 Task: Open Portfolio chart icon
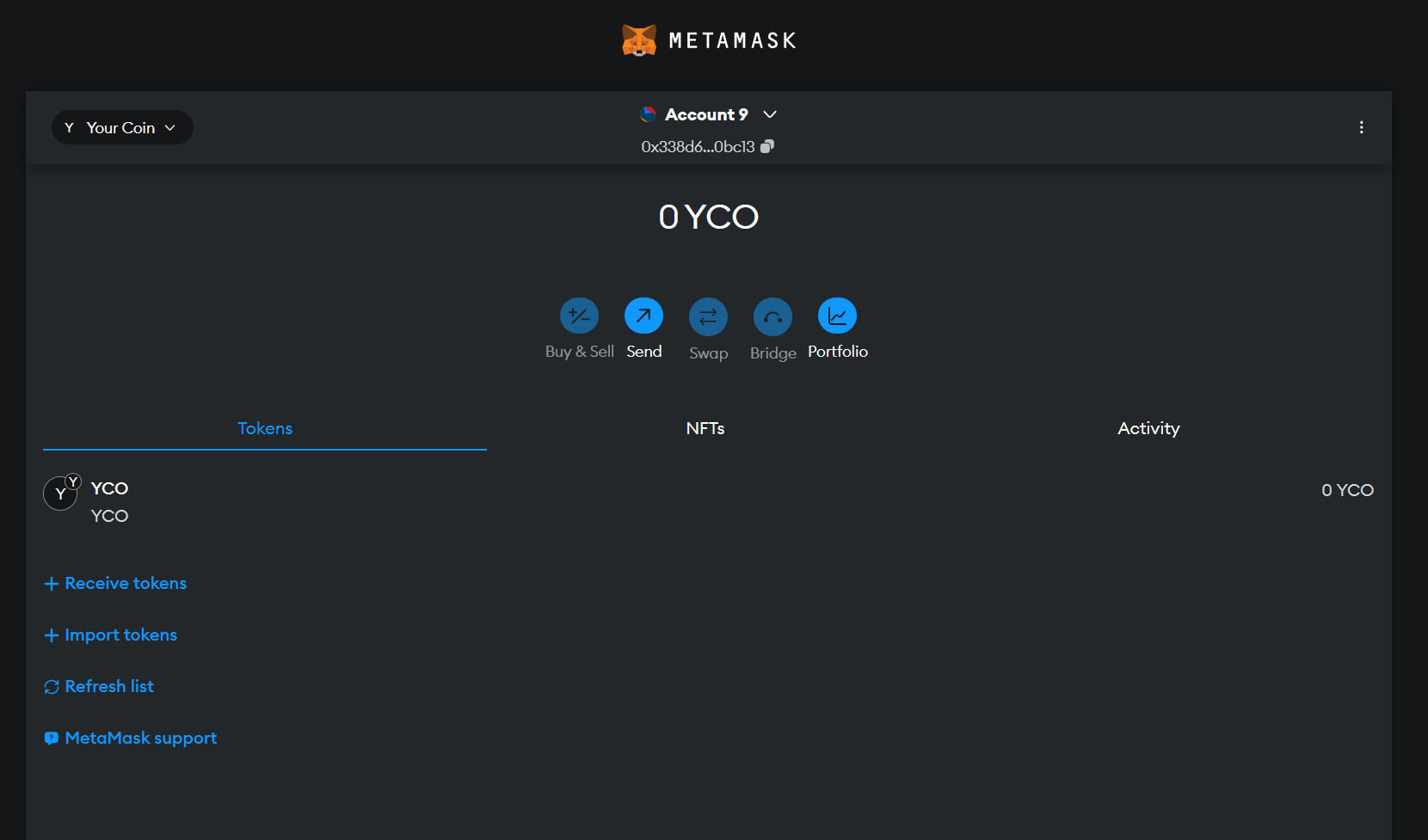(837, 316)
